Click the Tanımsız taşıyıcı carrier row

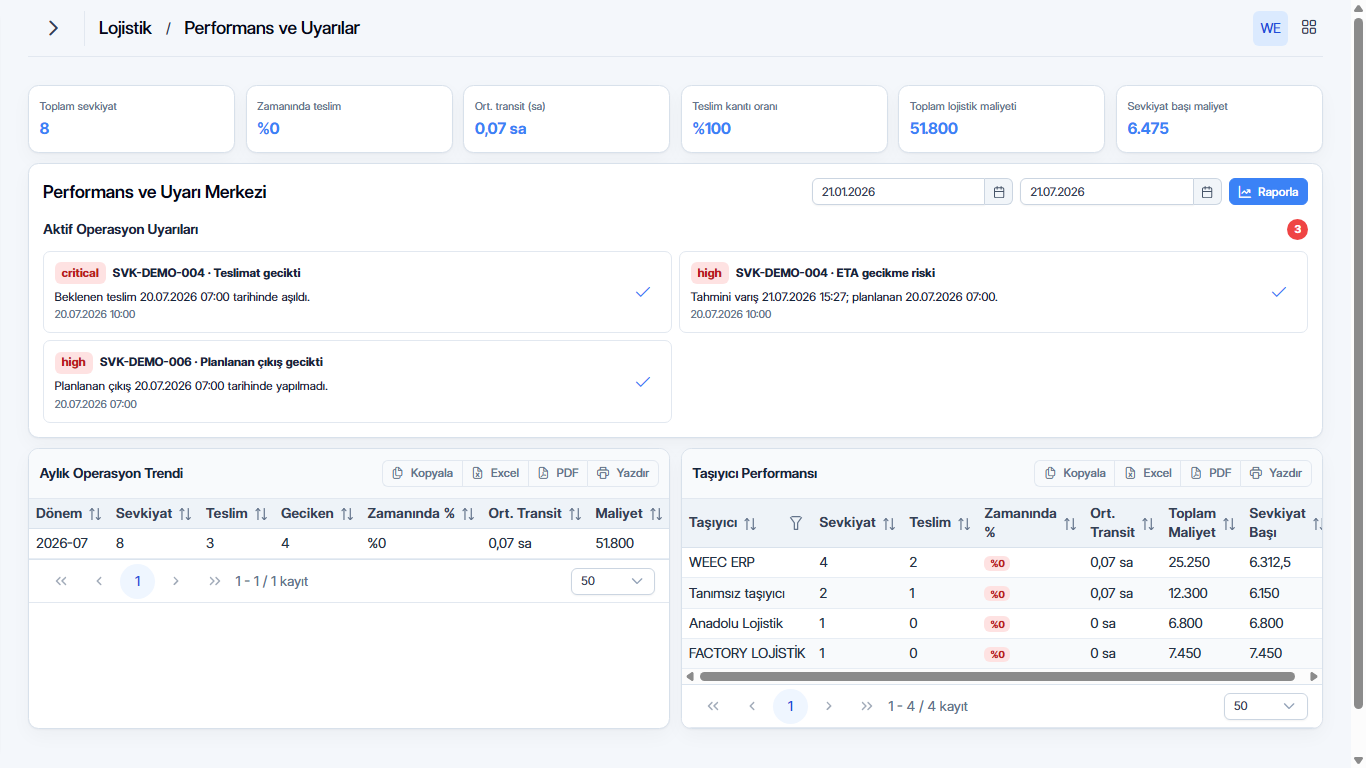(1001, 593)
